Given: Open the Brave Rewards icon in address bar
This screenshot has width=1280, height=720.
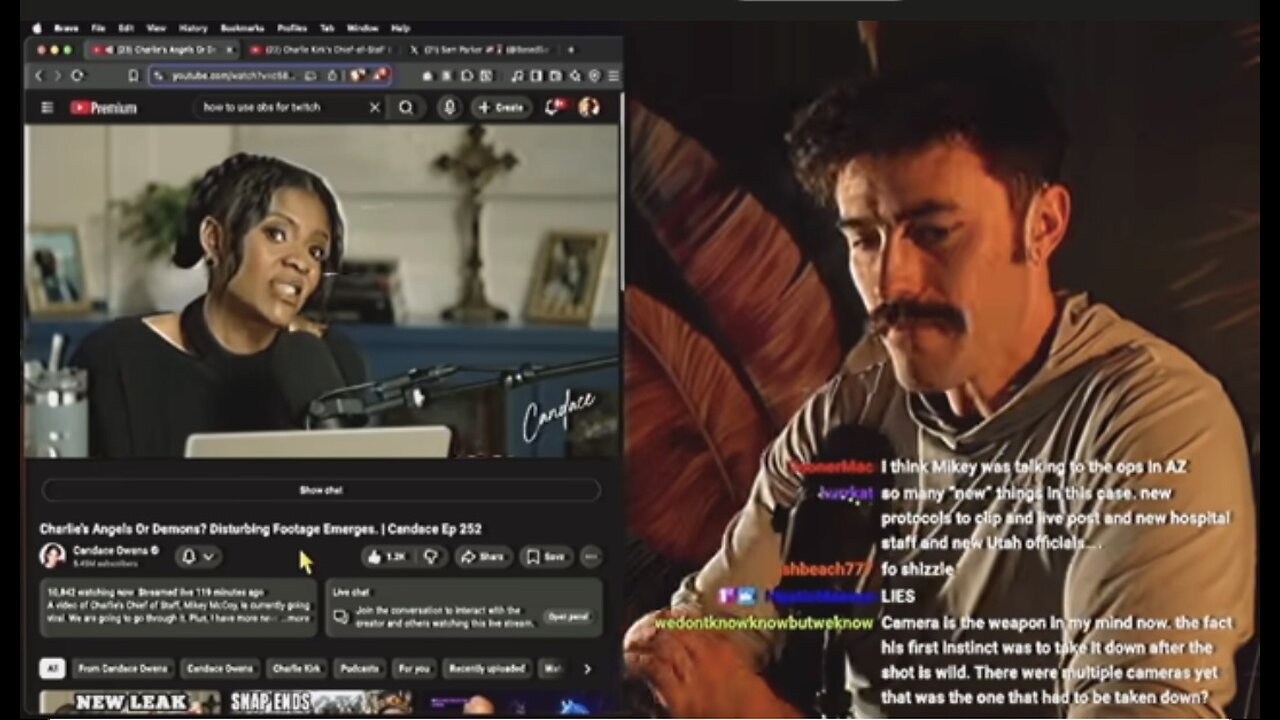Looking at the screenshot, I should (x=380, y=75).
